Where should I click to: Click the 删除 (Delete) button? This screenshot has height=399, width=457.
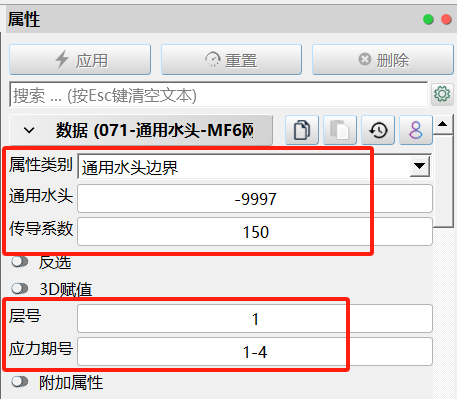[x=383, y=60]
